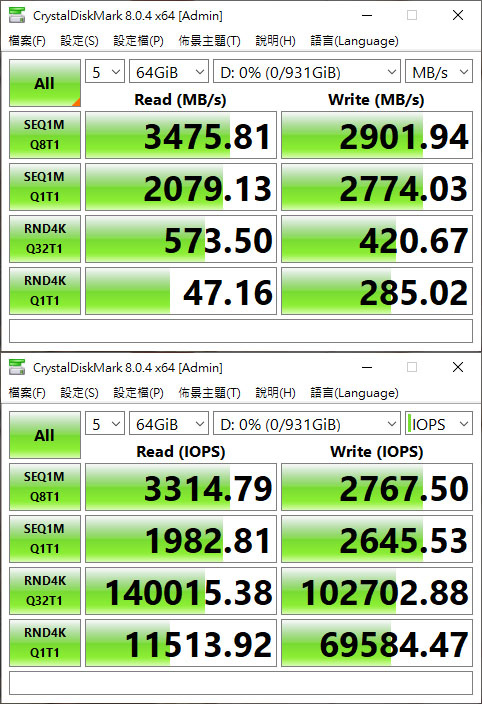482x704 pixels.
Task: Open the 設定檔(P) menu in the bottom window
Action: click(138, 393)
